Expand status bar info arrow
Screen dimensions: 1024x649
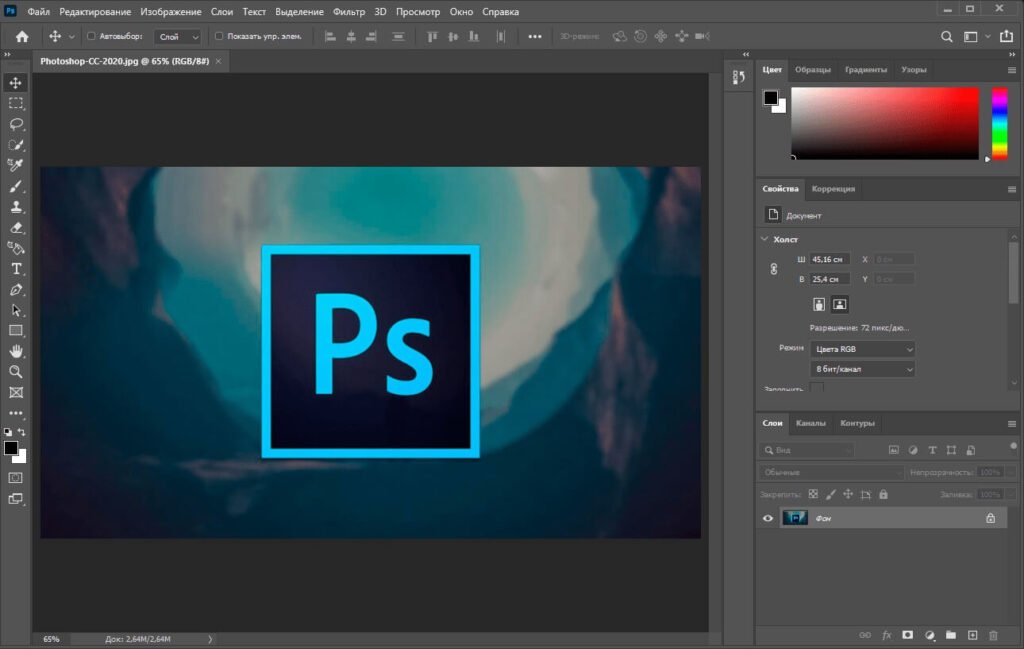[x=210, y=639]
